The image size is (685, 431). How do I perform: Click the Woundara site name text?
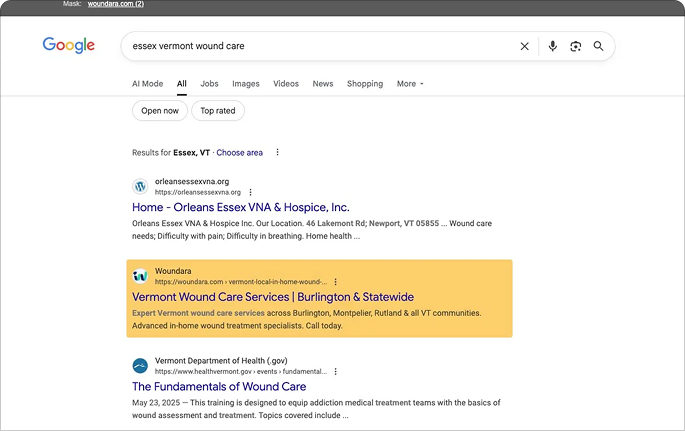pyautogui.click(x=173, y=271)
